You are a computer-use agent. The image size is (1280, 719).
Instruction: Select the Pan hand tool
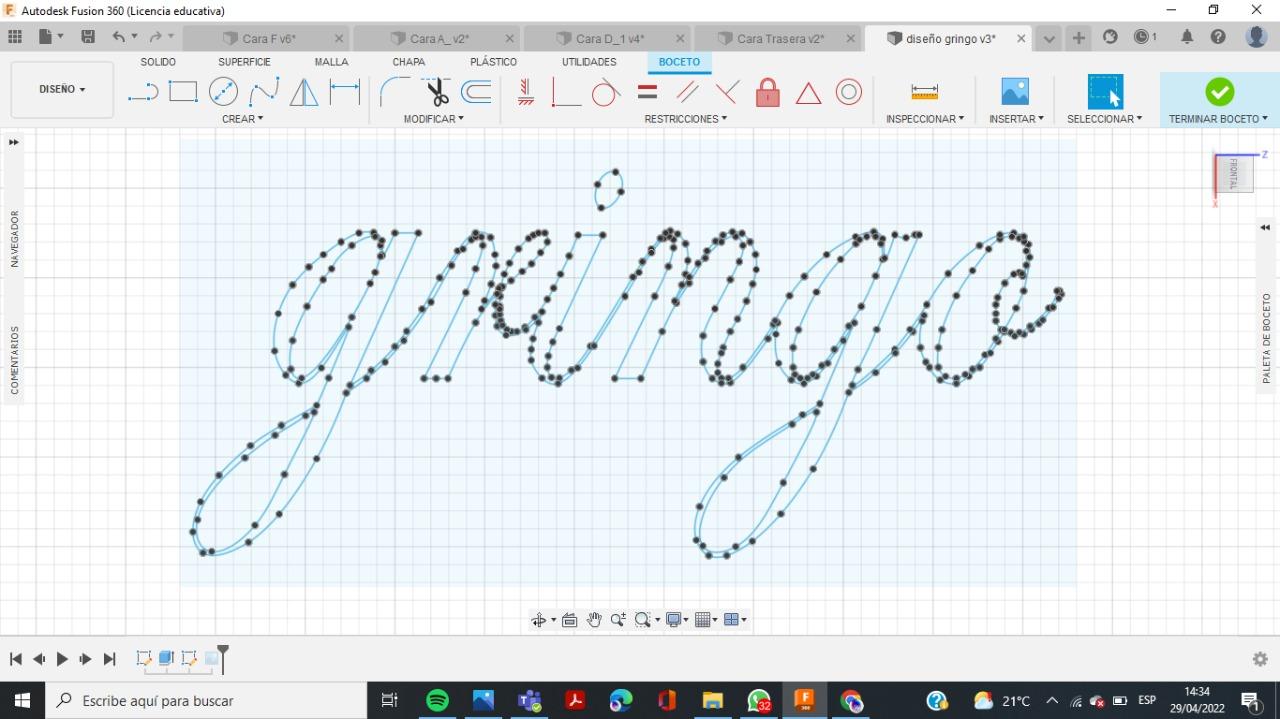click(594, 620)
